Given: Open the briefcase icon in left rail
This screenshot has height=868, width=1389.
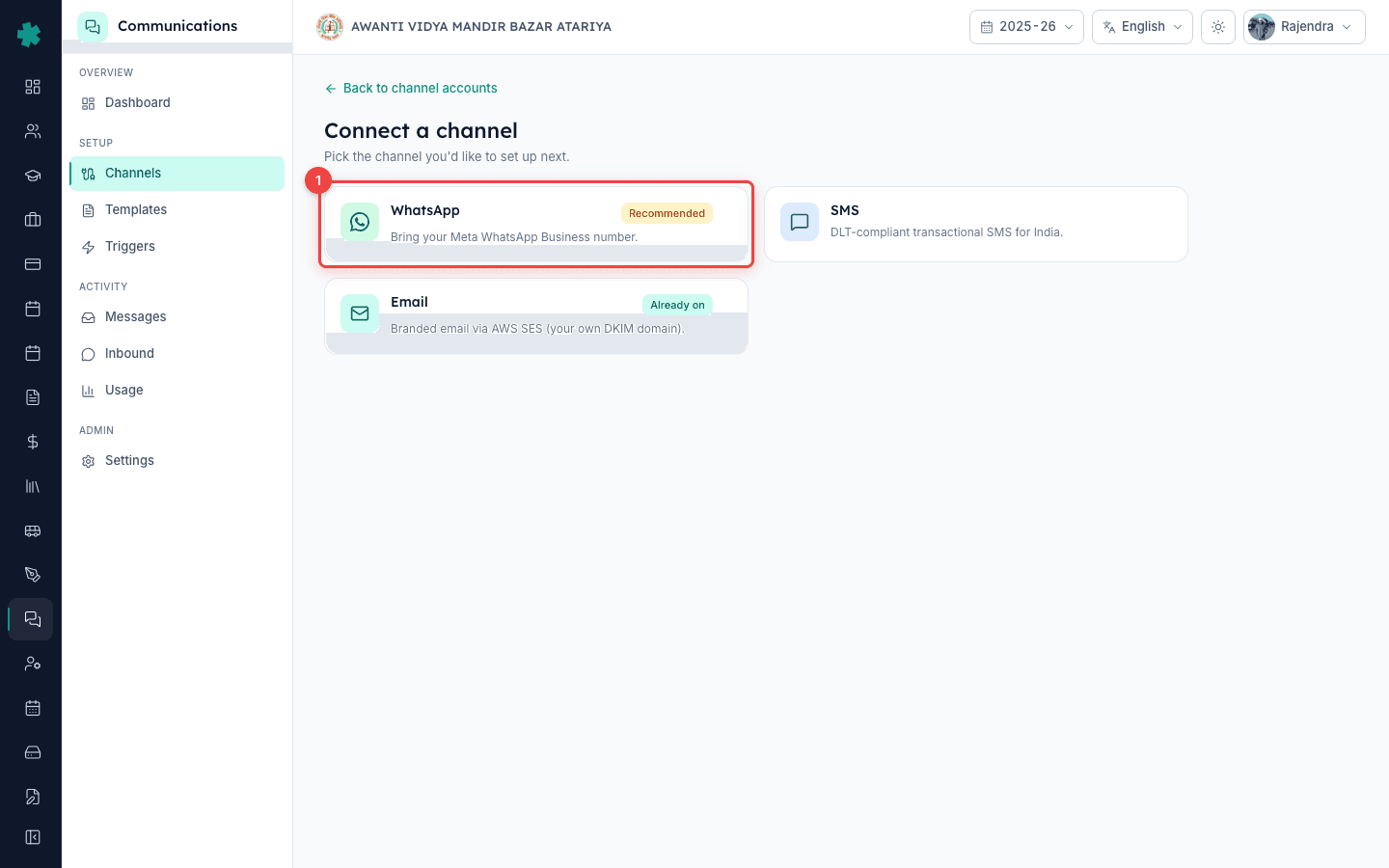Looking at the screenshot, I should (33, 220).
